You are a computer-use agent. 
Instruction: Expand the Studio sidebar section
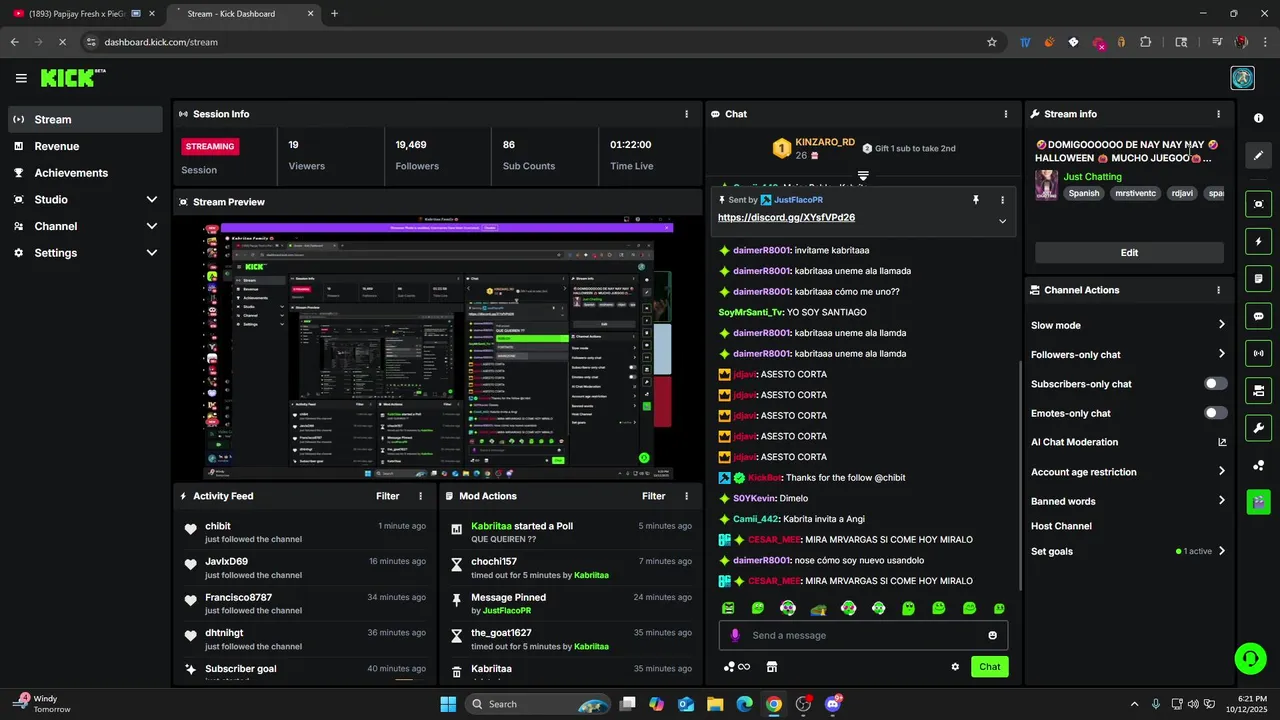152,199
